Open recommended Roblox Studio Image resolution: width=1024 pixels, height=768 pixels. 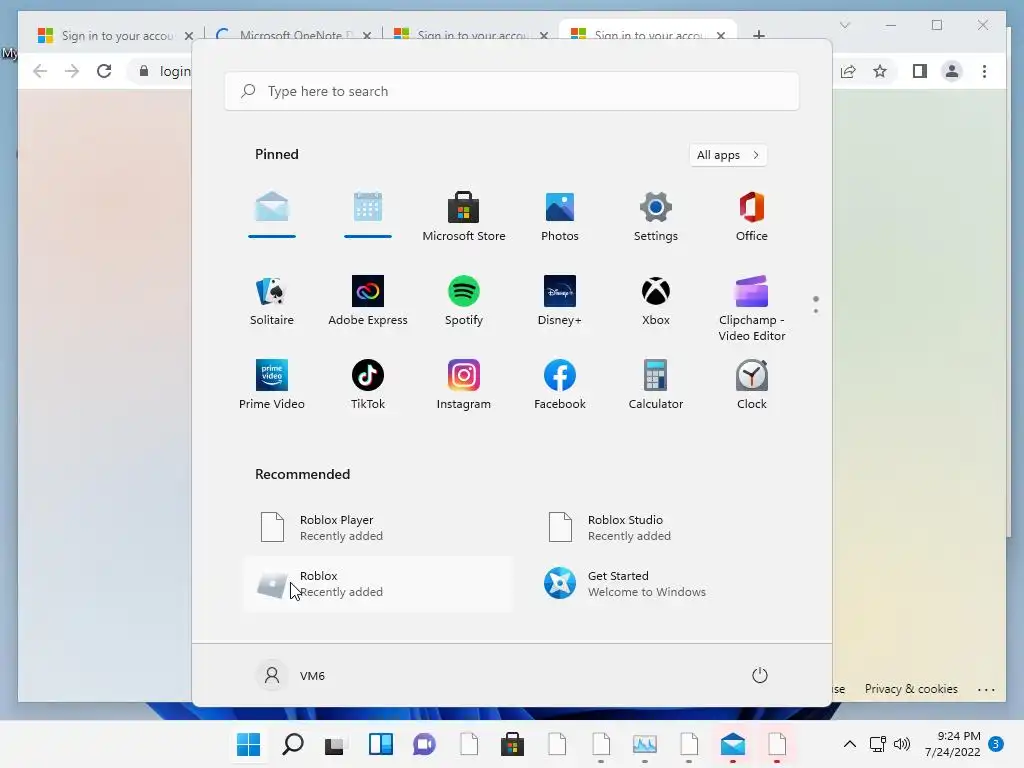click(666, 528)
